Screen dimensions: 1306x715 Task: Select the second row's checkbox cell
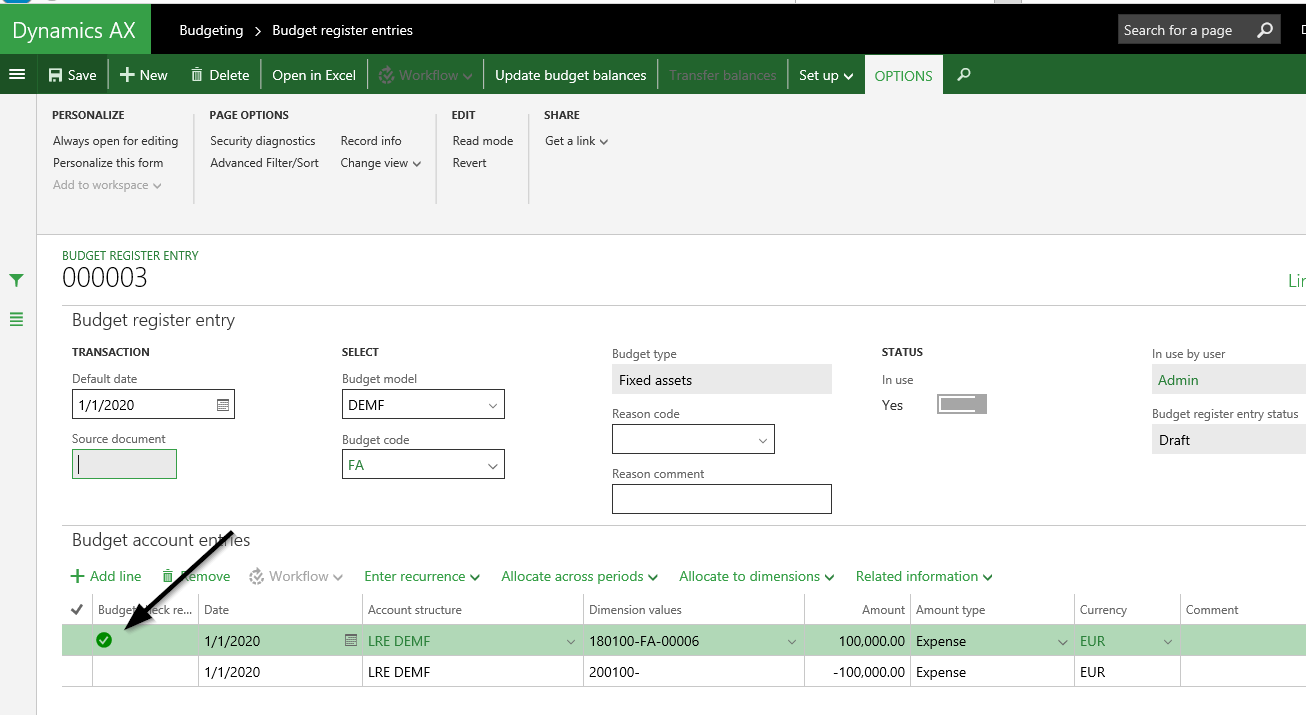coord(77,672)
